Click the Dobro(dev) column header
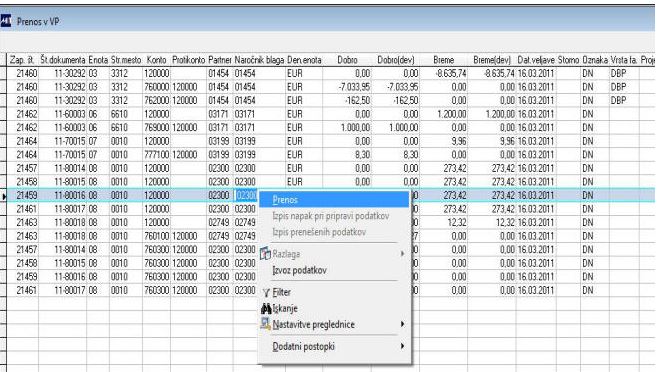The height and width of the screenshot is (372, 657). 396,60
